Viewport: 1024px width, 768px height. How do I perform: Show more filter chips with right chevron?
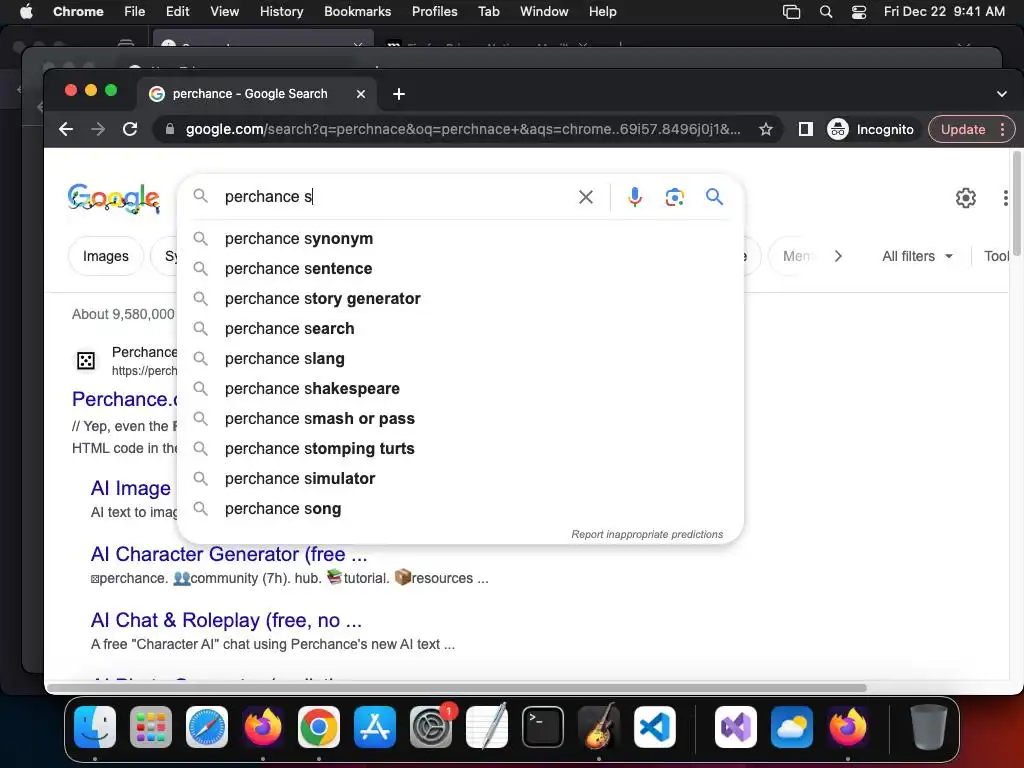[838, 256]
